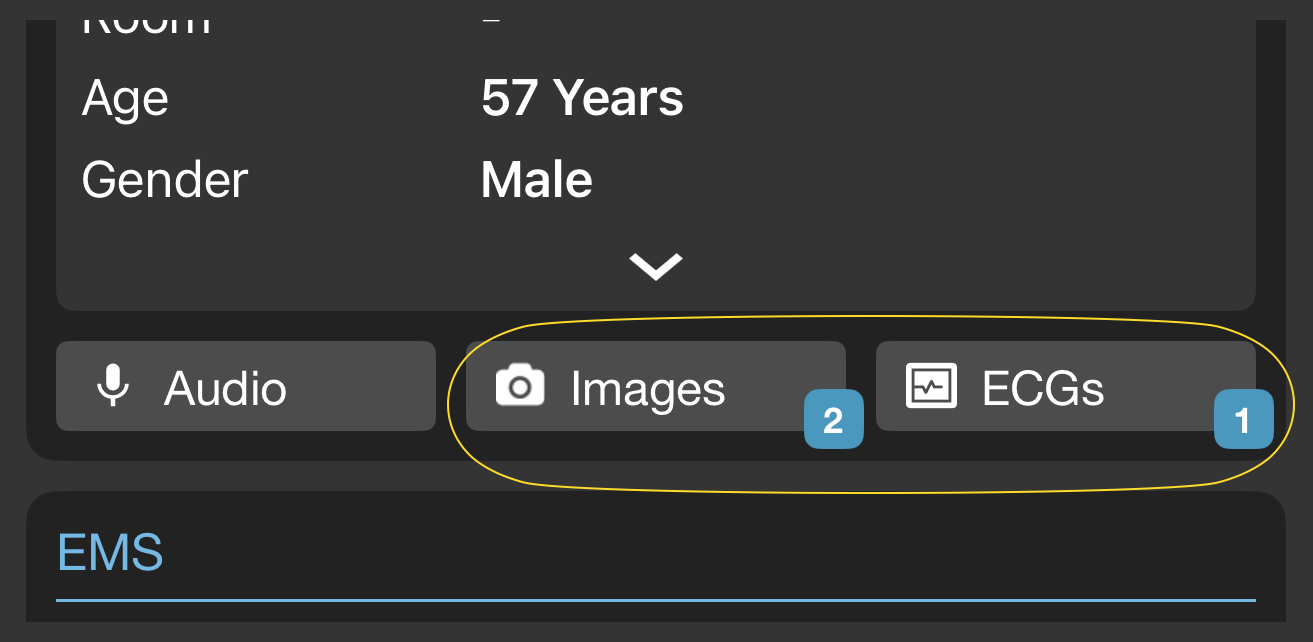Expand patient details with down chevron
This screenshot has width=1313, height=642.
pos(656,266)
